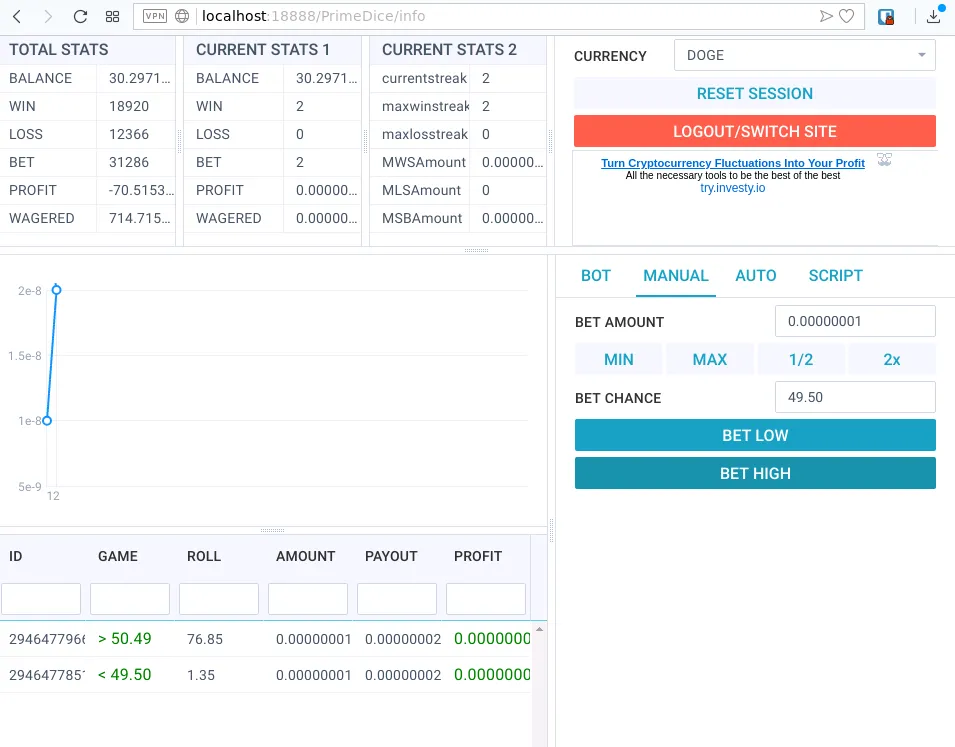Click TOTAL STATS LOSS value 12366
Image resolution: width=955 pixels, height=747 pixels.
pos(129,134)
